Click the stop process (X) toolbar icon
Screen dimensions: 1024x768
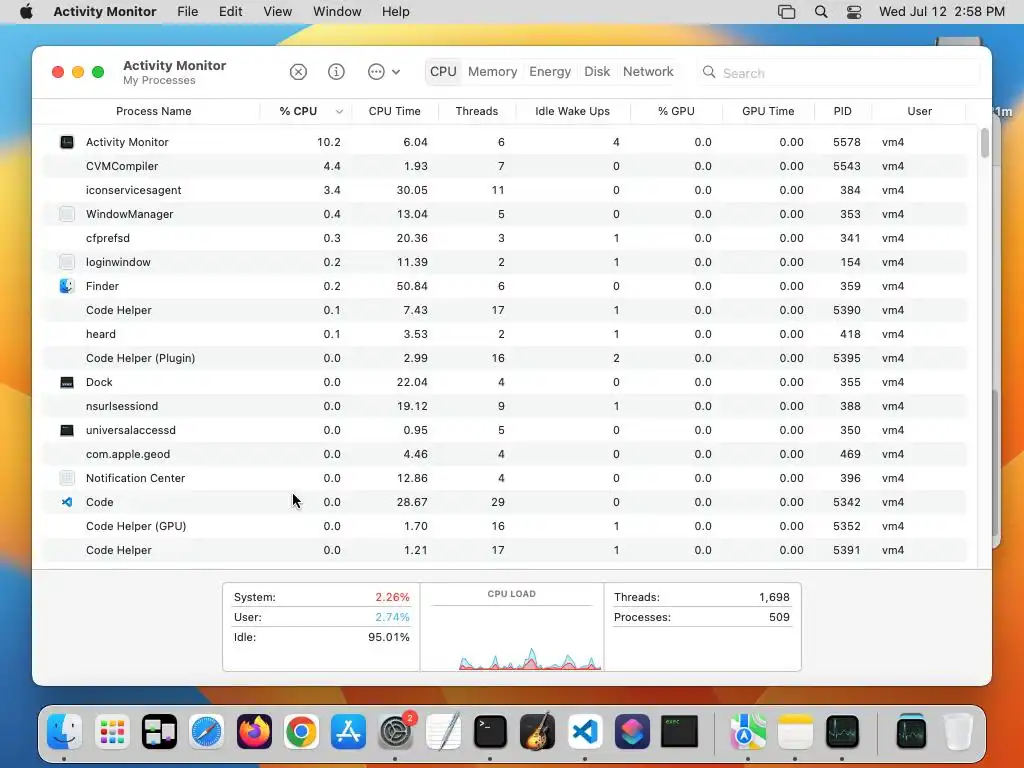coord(298,72)
